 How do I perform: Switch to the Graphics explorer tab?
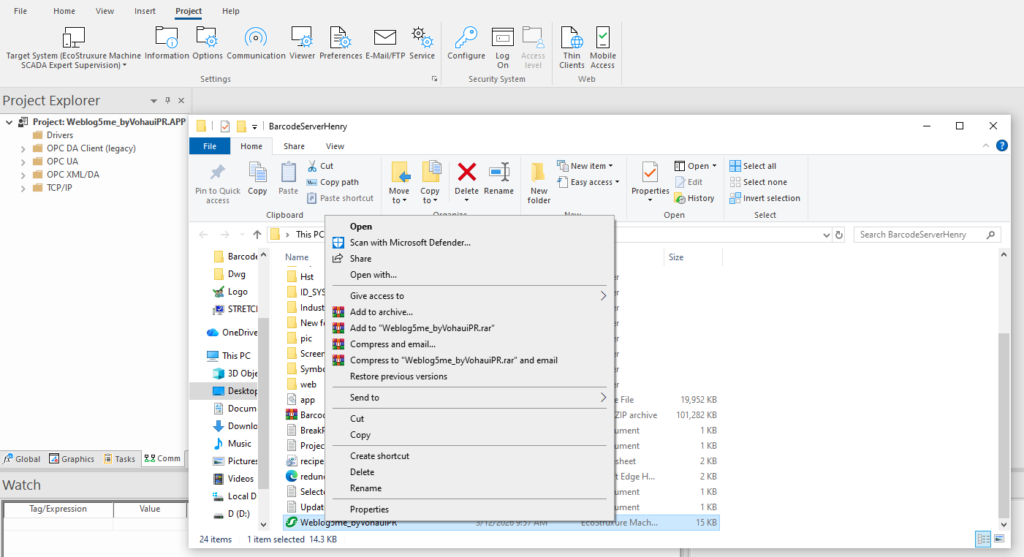pos(70,459)
